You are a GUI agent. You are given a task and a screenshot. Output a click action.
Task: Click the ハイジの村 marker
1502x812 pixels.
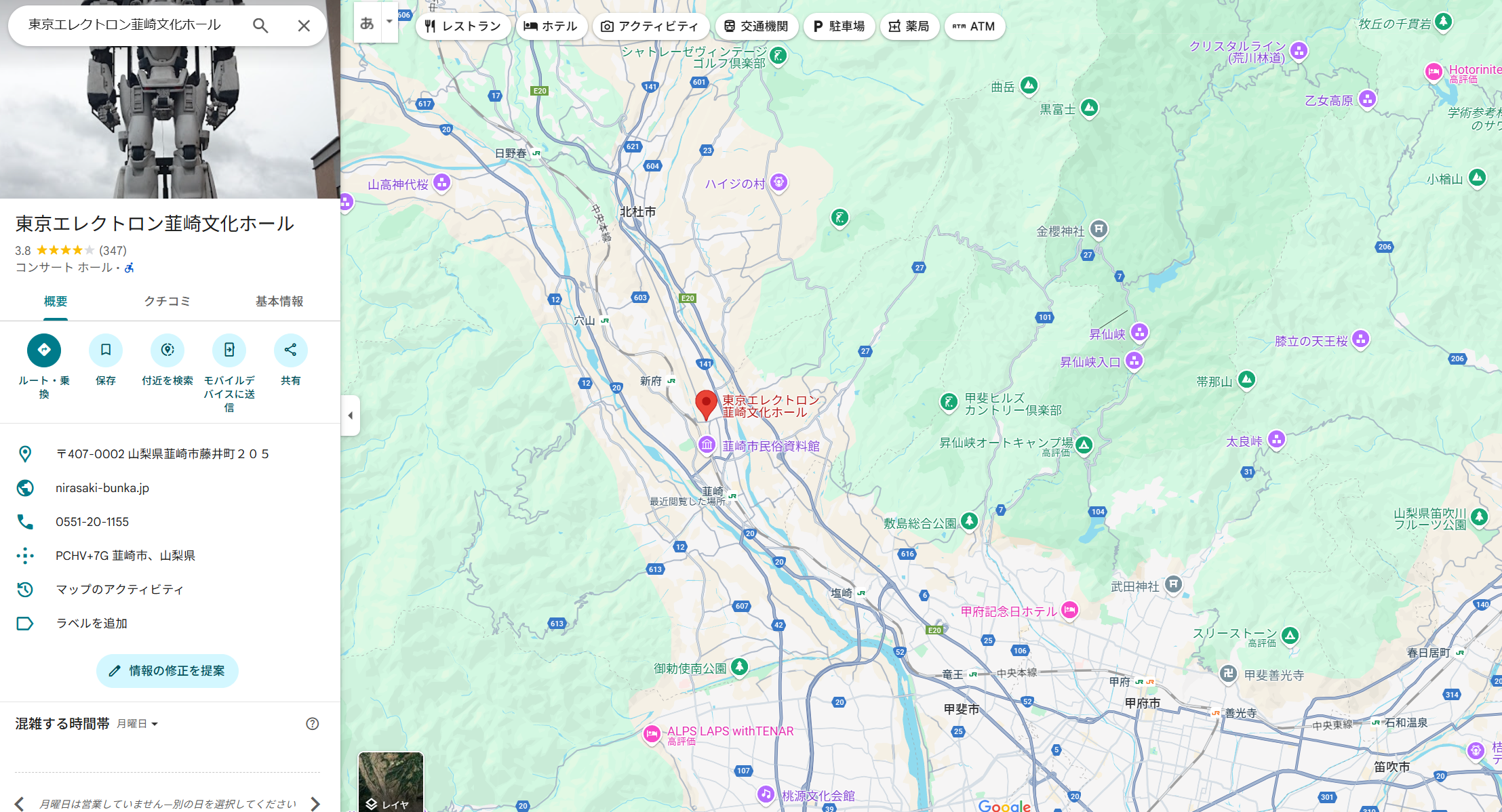[779, 182]
